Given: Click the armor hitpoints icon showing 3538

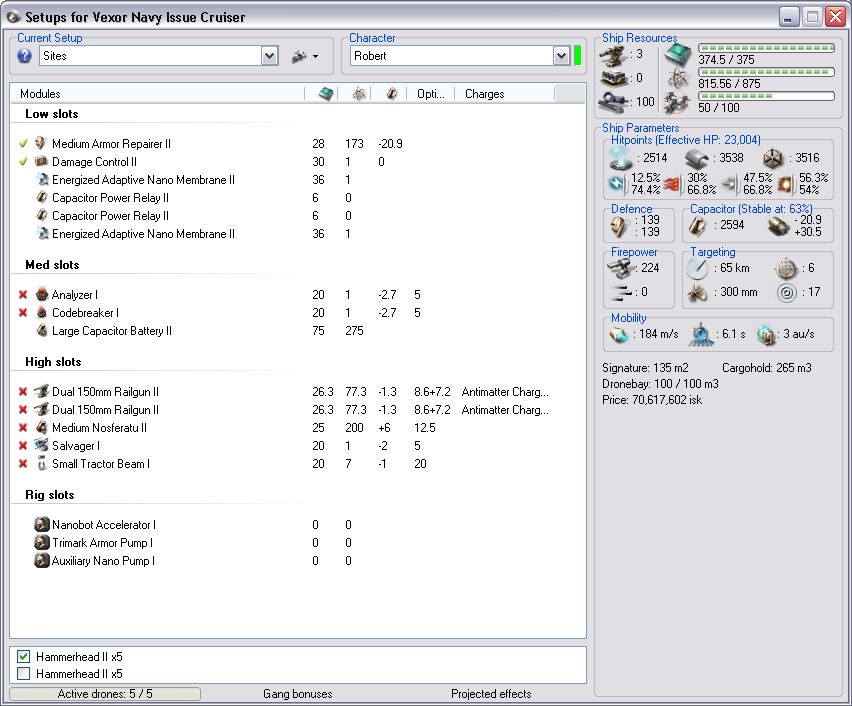Looking at the screenshot, I should point(697,158).
